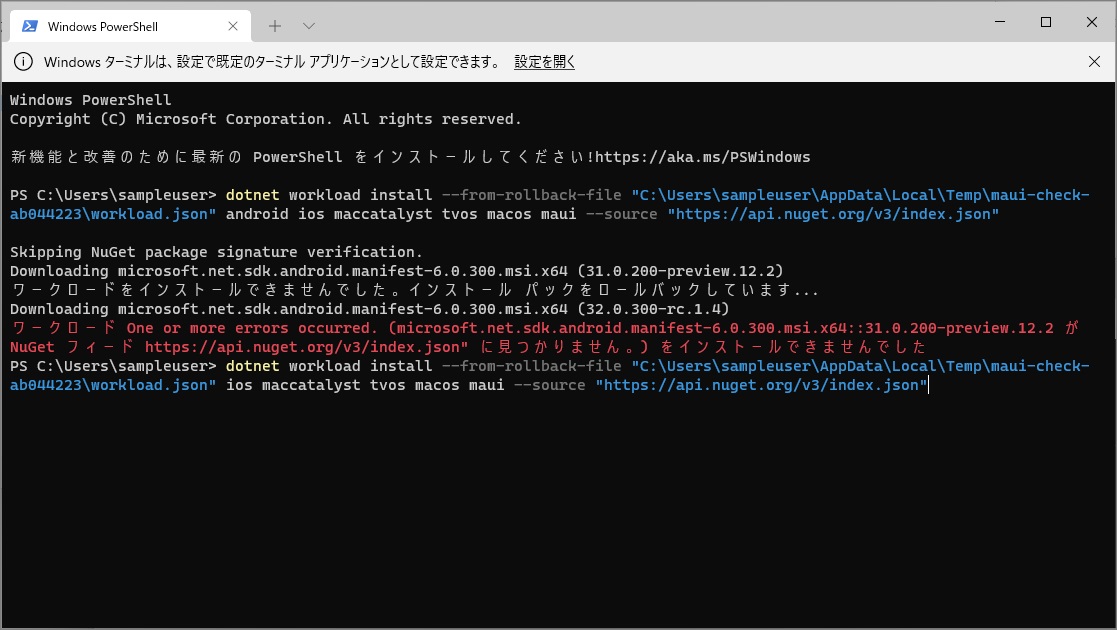
Task: Click the 'Copyright (C) Microsoft Corporation' line
Action: coord(266,119)
